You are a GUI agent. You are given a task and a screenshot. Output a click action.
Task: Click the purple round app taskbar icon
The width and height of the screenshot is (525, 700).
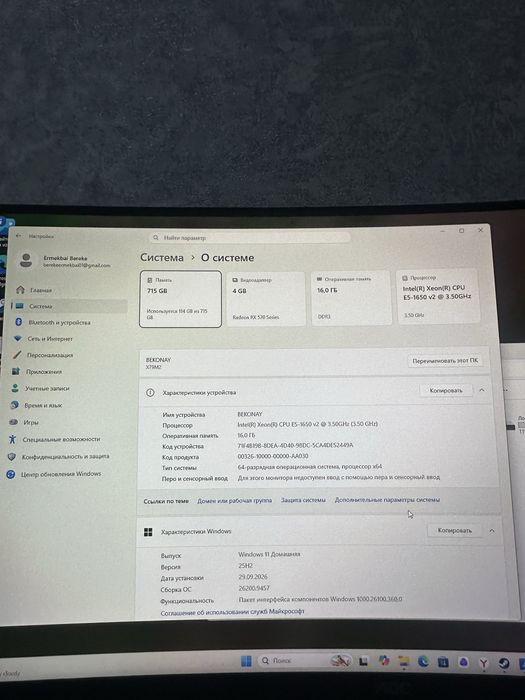[463, 662]
